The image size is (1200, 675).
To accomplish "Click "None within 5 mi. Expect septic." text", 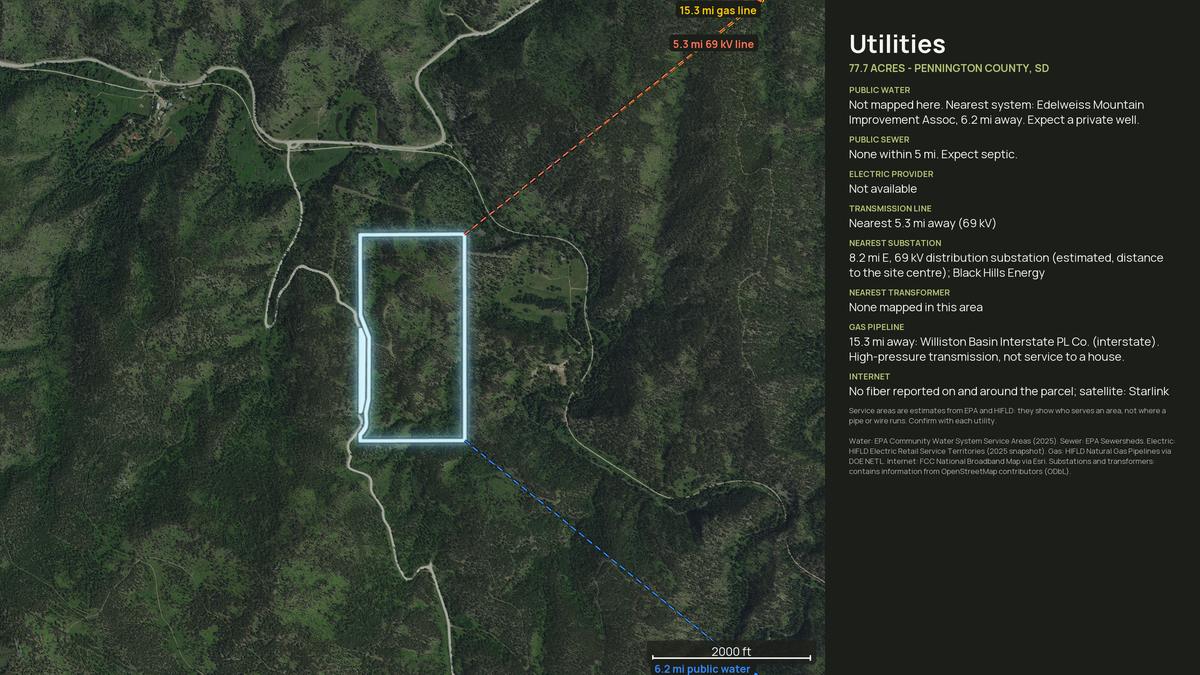I will pyautogui.click(x=933, y=154).
